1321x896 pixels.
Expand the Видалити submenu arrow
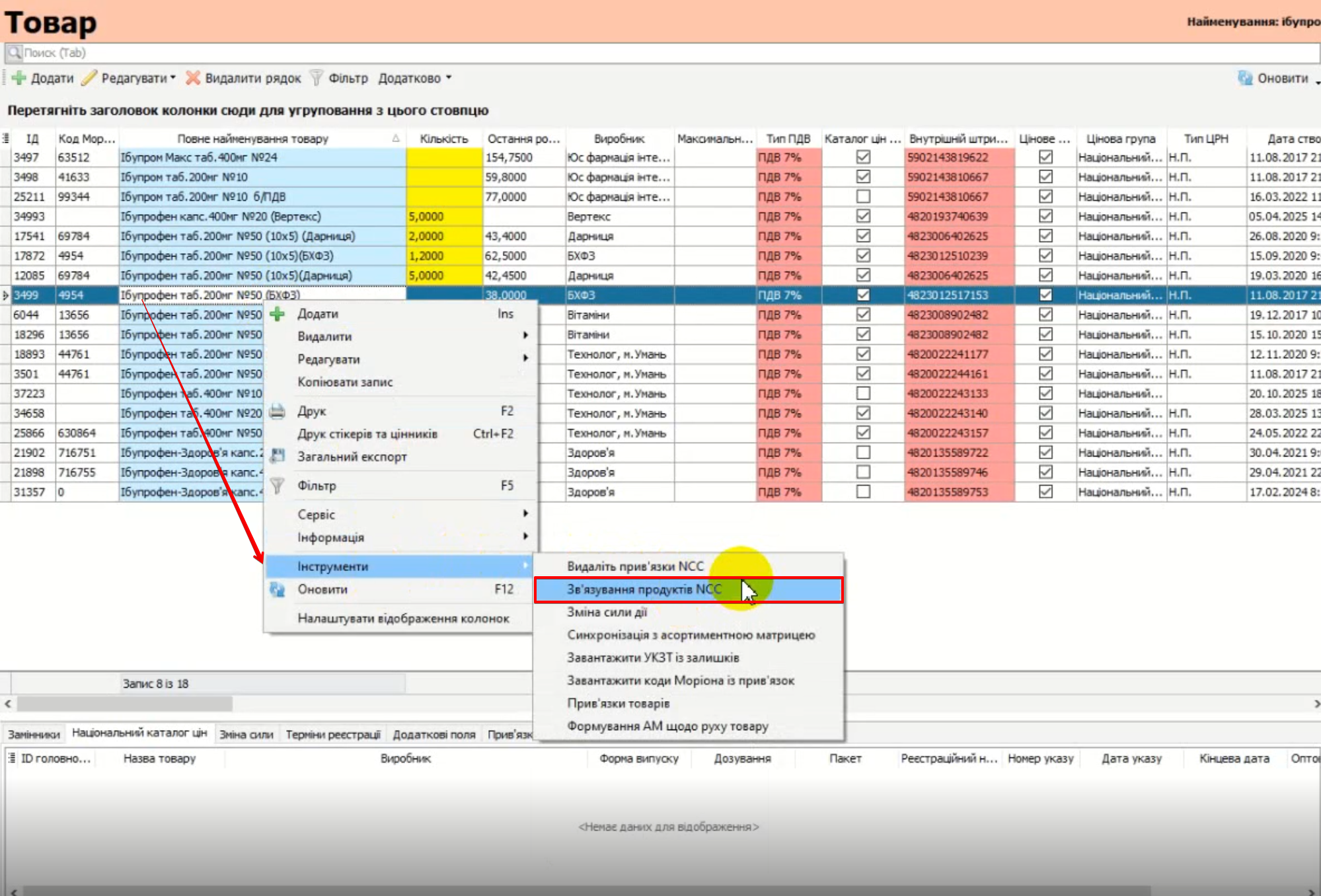point(525,336)
